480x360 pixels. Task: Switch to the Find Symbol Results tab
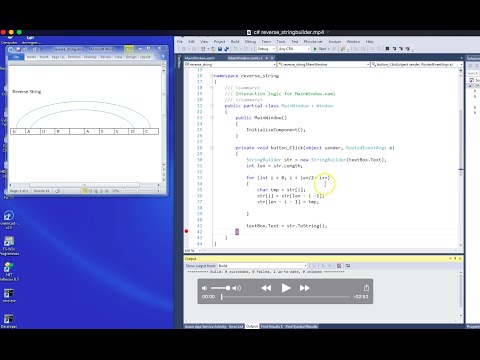coord(301,326)
